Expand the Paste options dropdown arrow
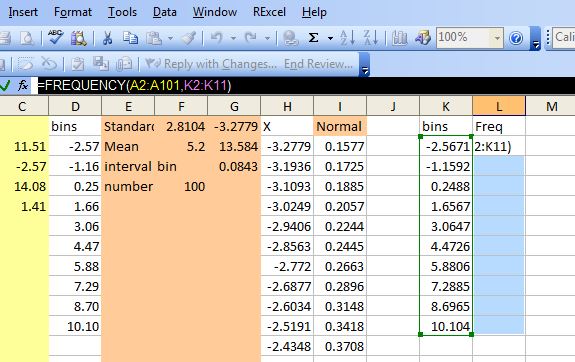 pos(170,38)
